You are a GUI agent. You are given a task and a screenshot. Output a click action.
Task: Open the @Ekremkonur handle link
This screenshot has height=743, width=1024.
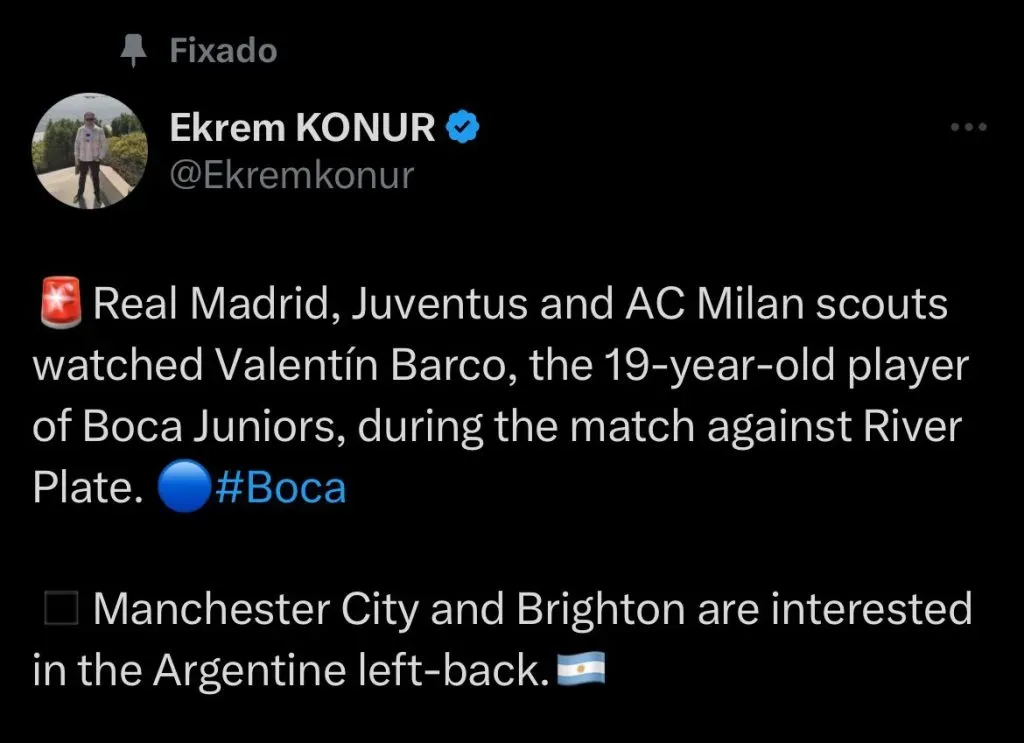point(291,175)
